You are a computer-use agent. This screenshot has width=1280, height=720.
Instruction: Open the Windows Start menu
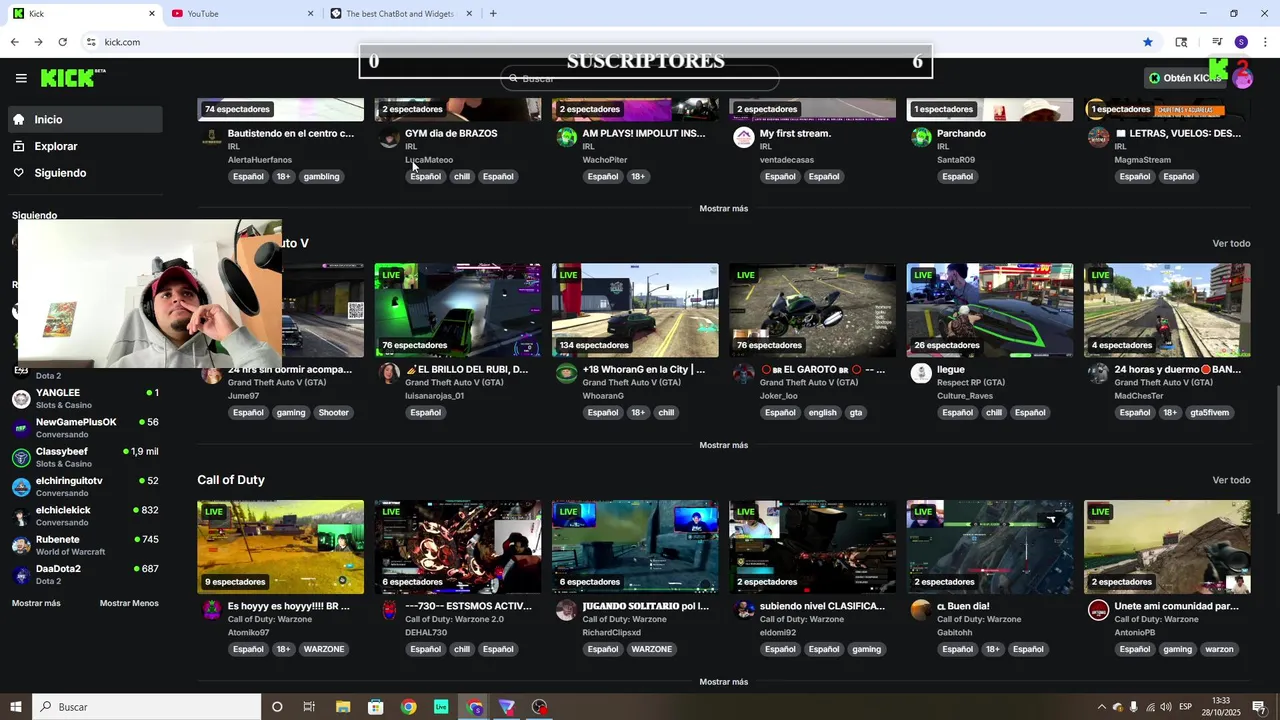[x=16, y=707]
